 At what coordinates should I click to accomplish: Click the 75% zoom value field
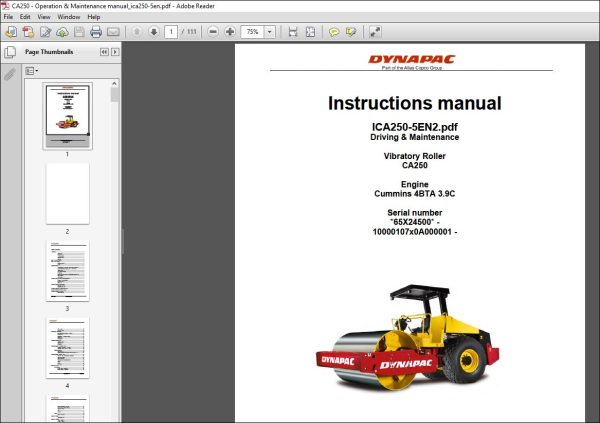click(x=253, y=32)
